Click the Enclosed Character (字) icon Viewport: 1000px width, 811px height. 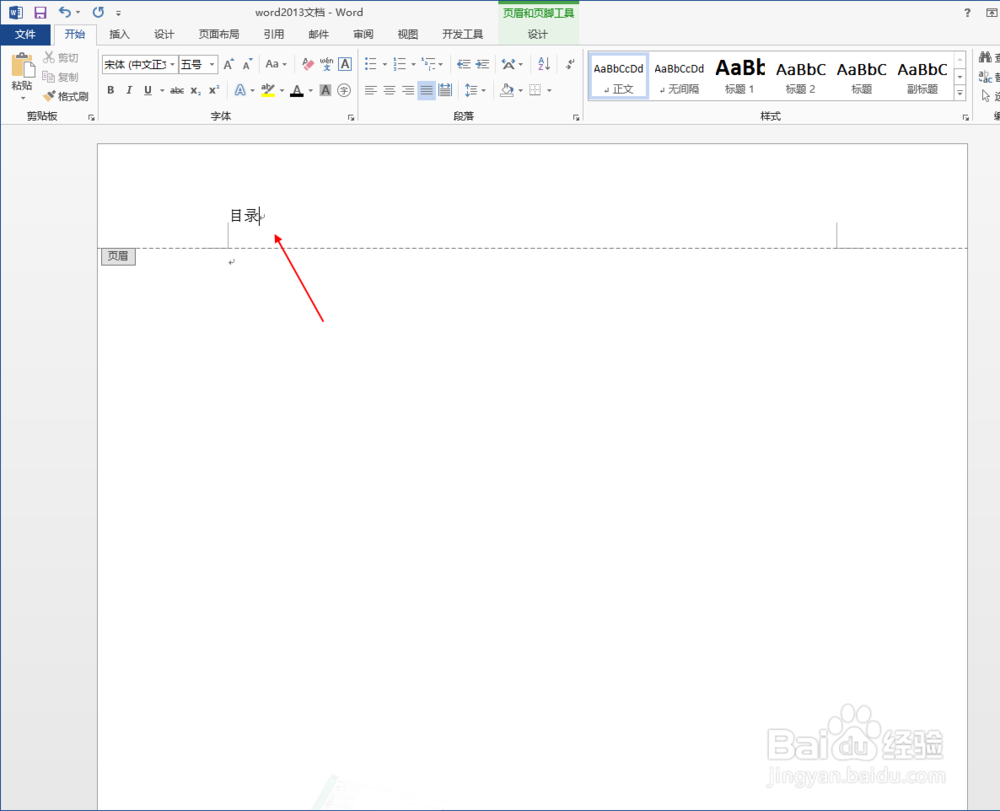(x=344, y=91)
